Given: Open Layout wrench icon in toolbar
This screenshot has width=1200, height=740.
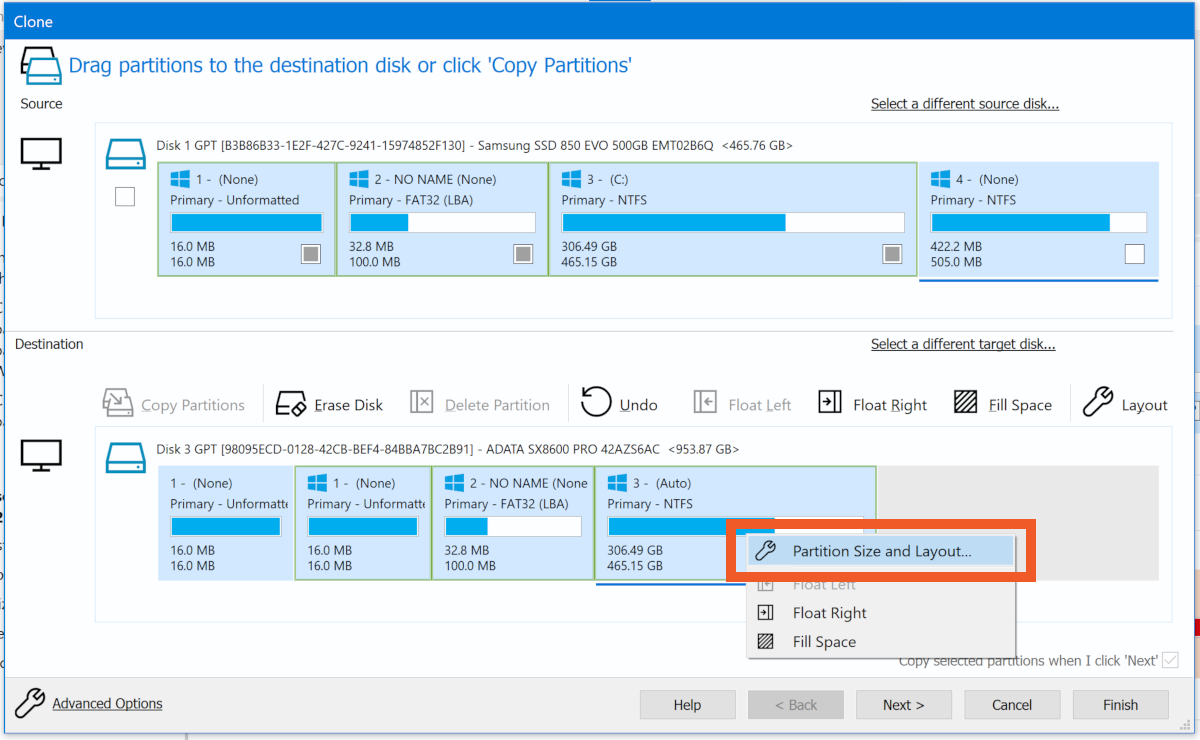Looking at the screenshot, I should [1098, 403].
